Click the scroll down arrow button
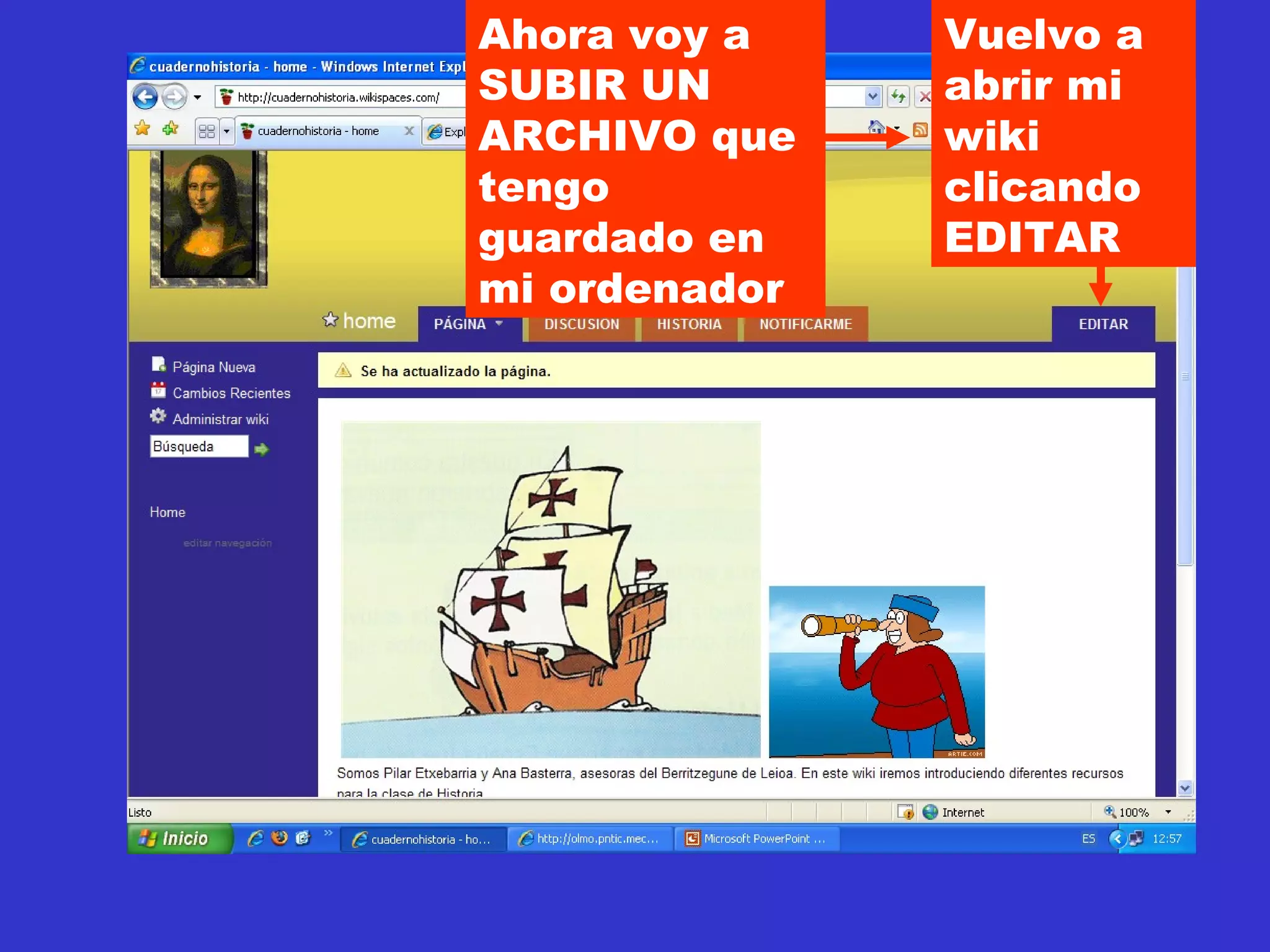 pos(1185,788)
